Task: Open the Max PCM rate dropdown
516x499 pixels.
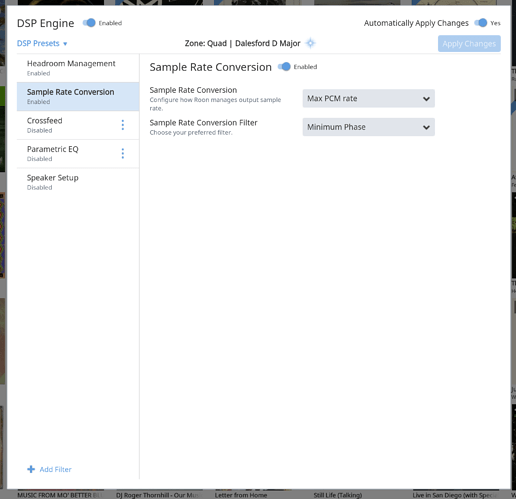Action: [368, 98]
